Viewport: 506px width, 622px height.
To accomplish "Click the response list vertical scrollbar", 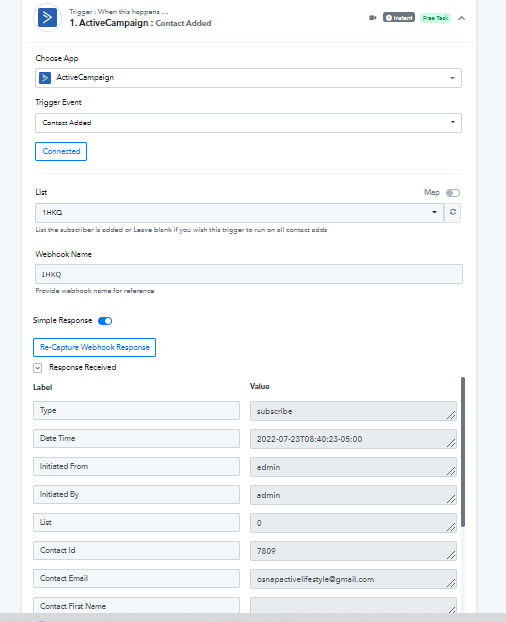I will coord(463,452).
